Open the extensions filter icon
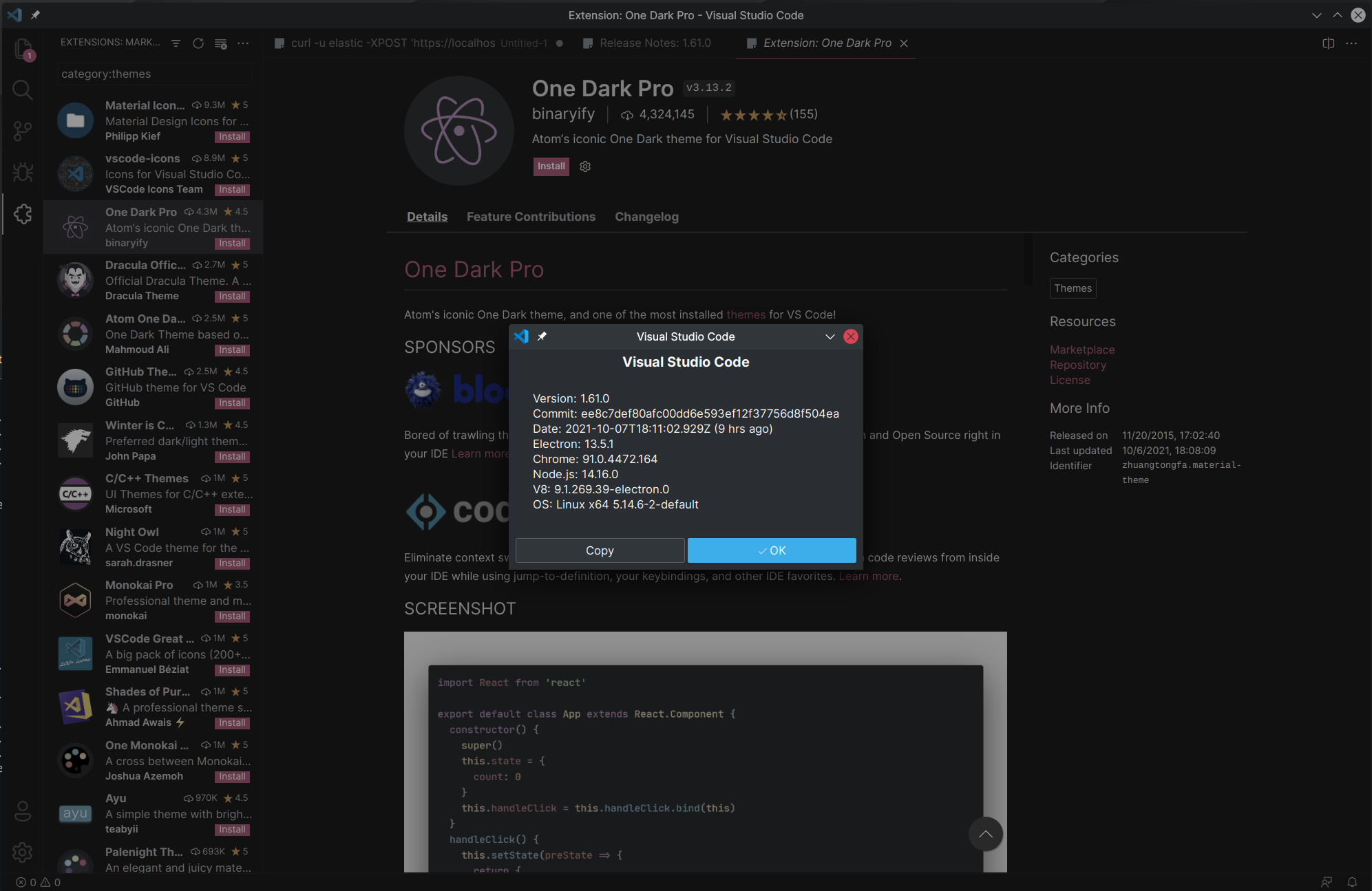Image resolution: width=1372 pixels, height=891 pixels. (x=176, y=43)
